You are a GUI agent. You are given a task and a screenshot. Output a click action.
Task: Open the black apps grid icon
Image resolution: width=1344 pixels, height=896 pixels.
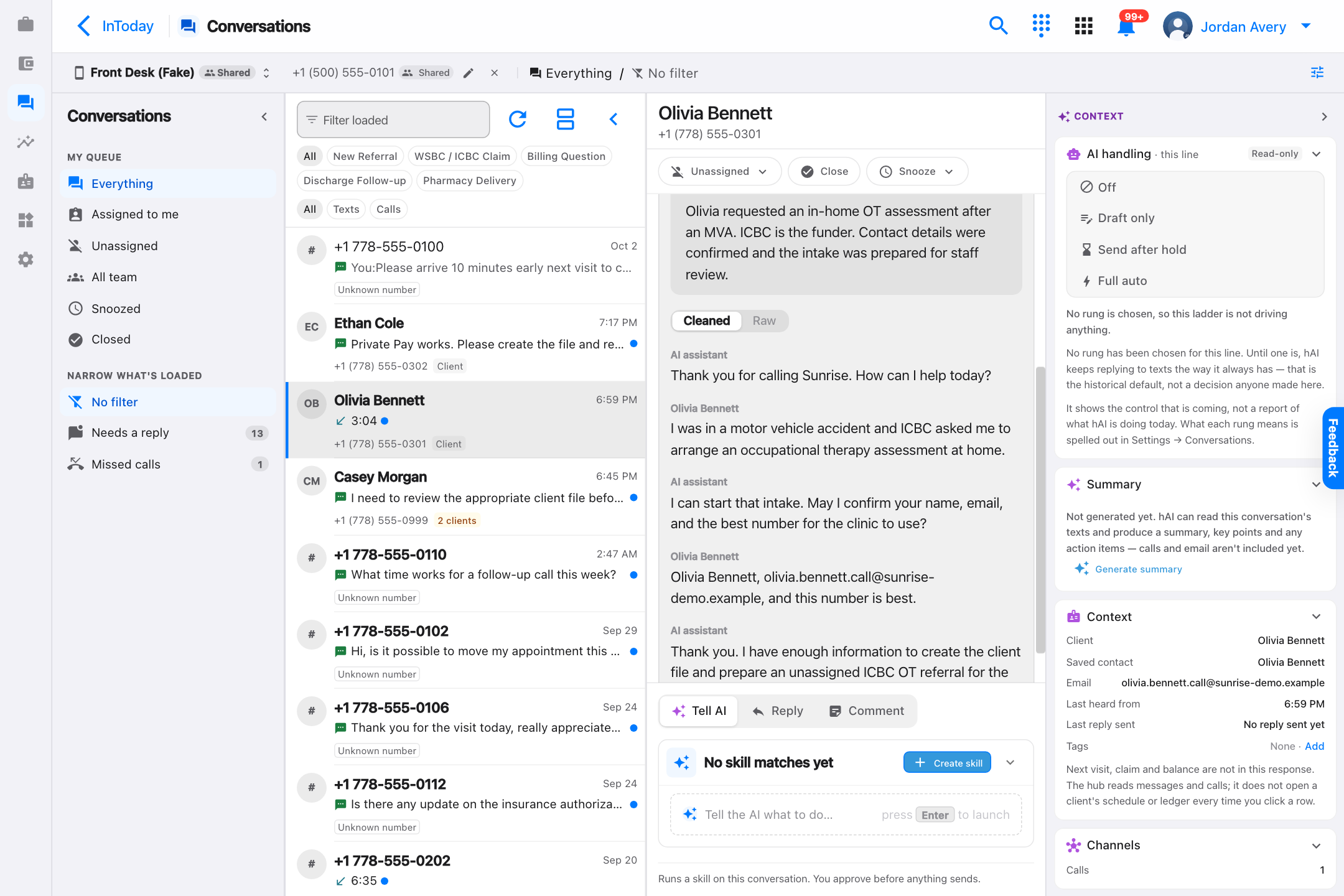[x=1083, y=26]
